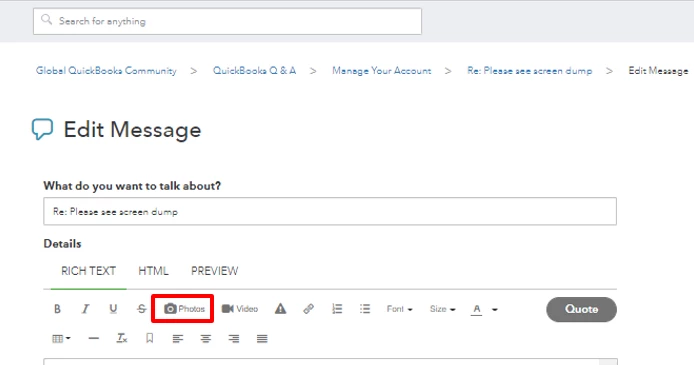Align text left
Screen dimensions: 694x365
(177, 338)
